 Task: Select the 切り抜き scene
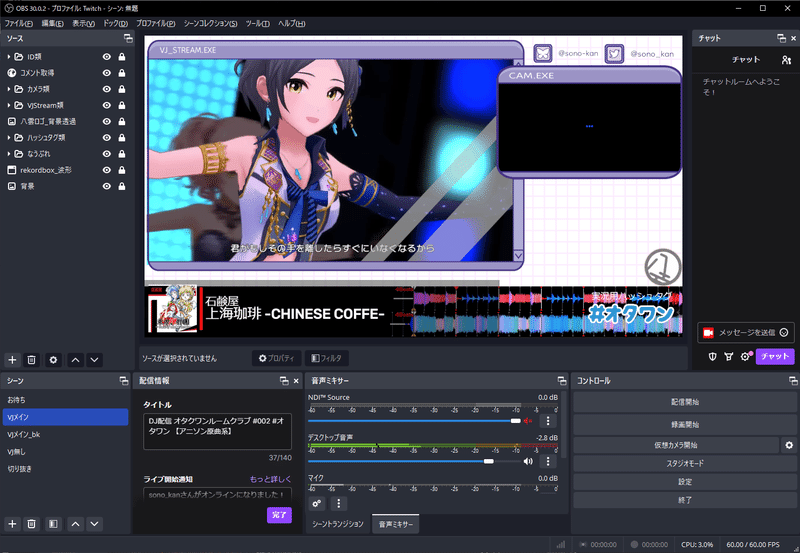click(65, 469)
